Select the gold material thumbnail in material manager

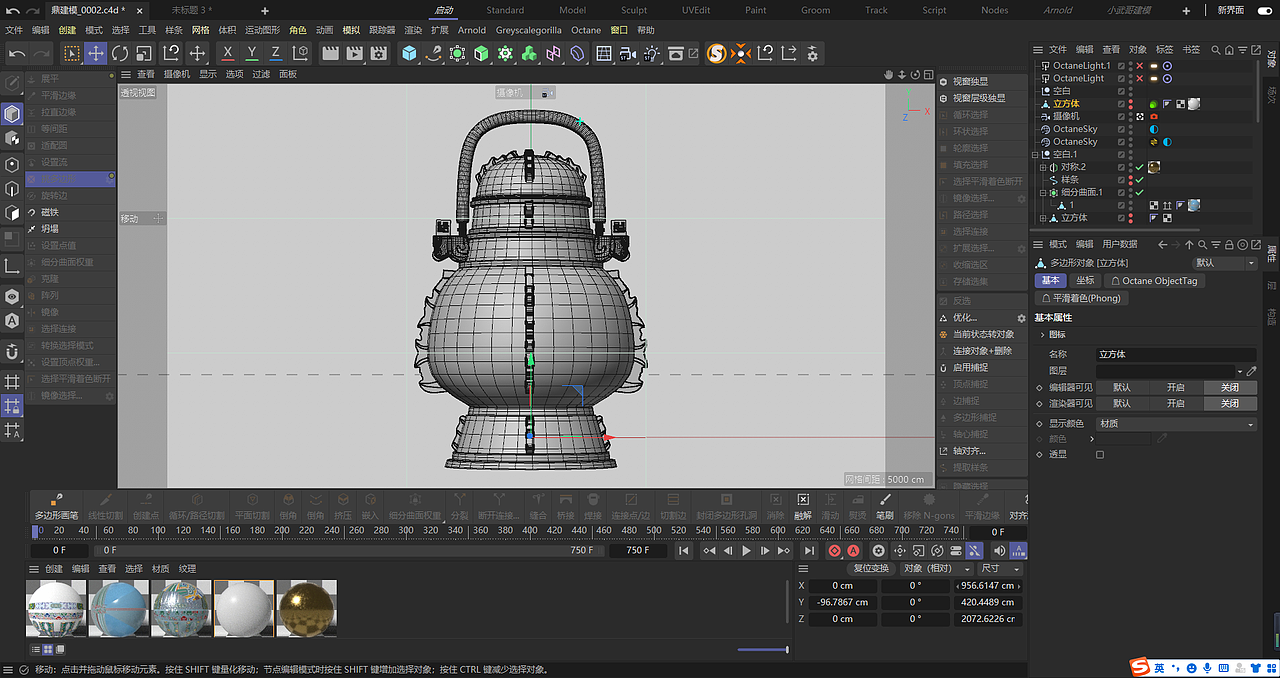pos(306,608)
